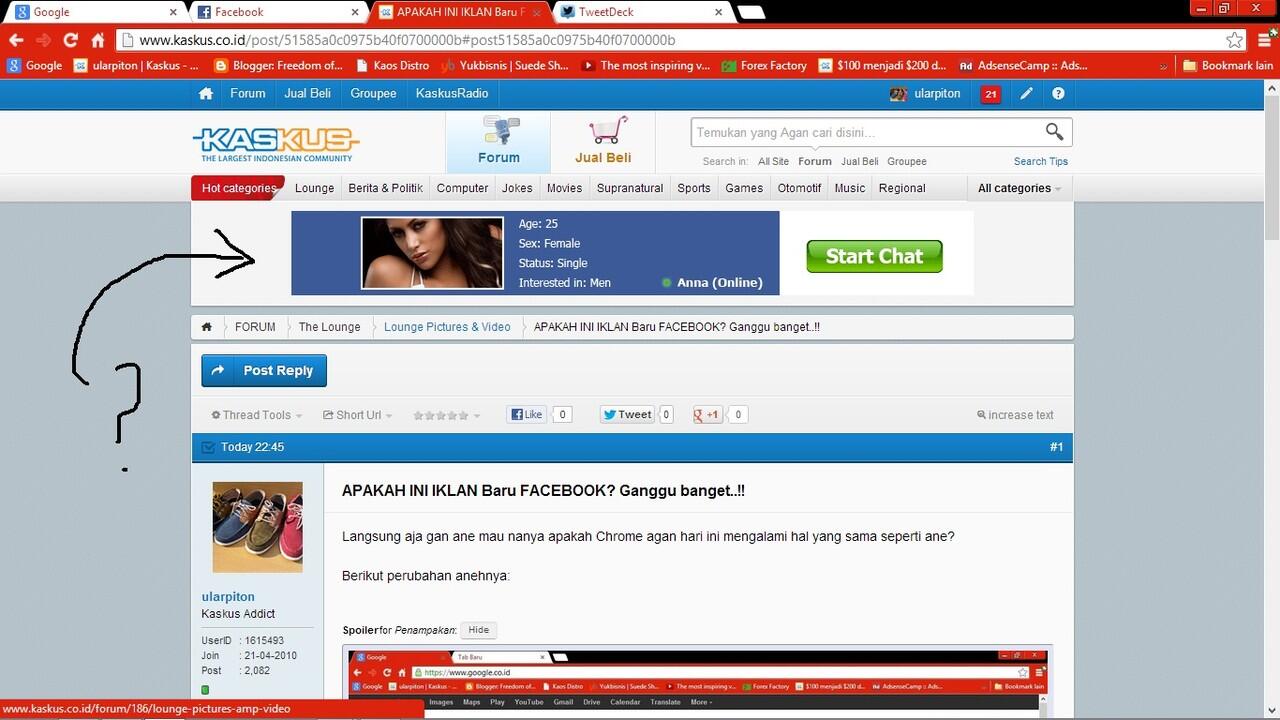The image size is (1280, 720).
Task: Open ularpiton shoes avatar thumbnail
Action: (257, 527)
